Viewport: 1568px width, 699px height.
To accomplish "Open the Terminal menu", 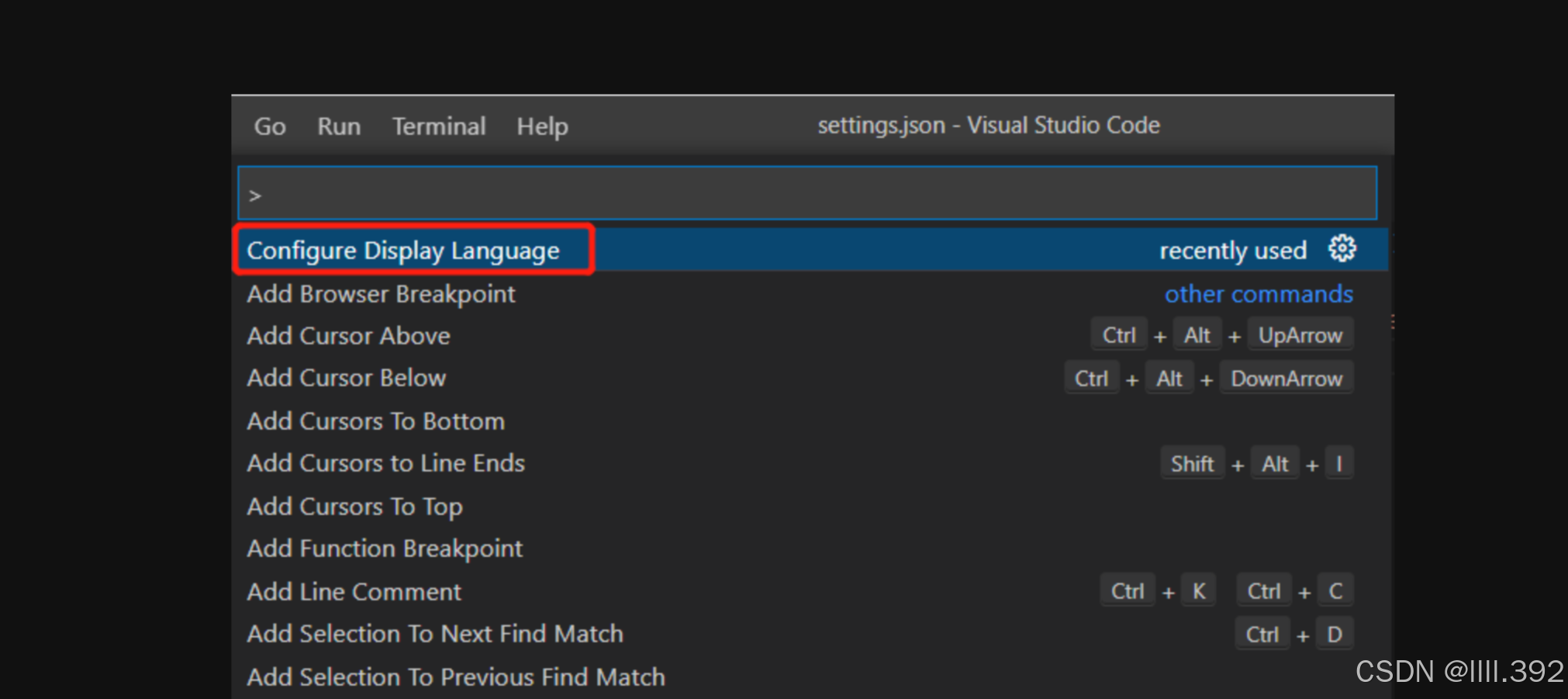I will pyautogui.click(x=439, y=126).
